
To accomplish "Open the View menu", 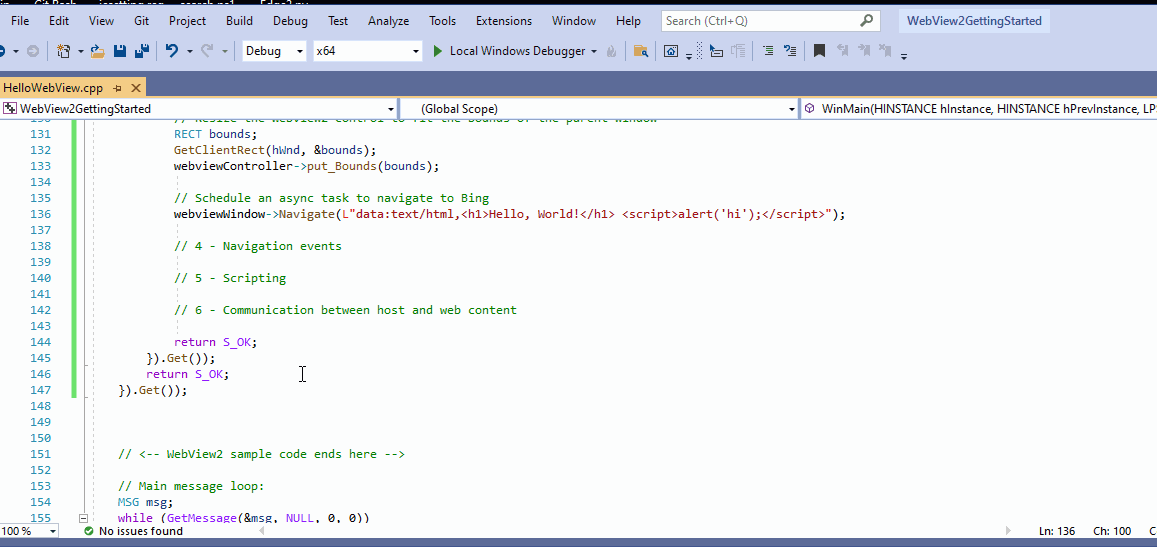I will (102, 21).
